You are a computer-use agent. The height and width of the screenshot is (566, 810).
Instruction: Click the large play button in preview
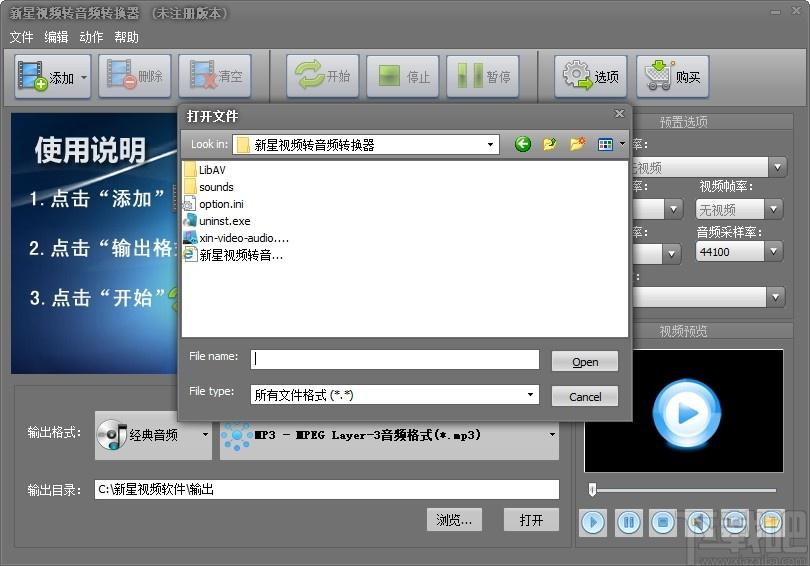(x=686, y=413)
